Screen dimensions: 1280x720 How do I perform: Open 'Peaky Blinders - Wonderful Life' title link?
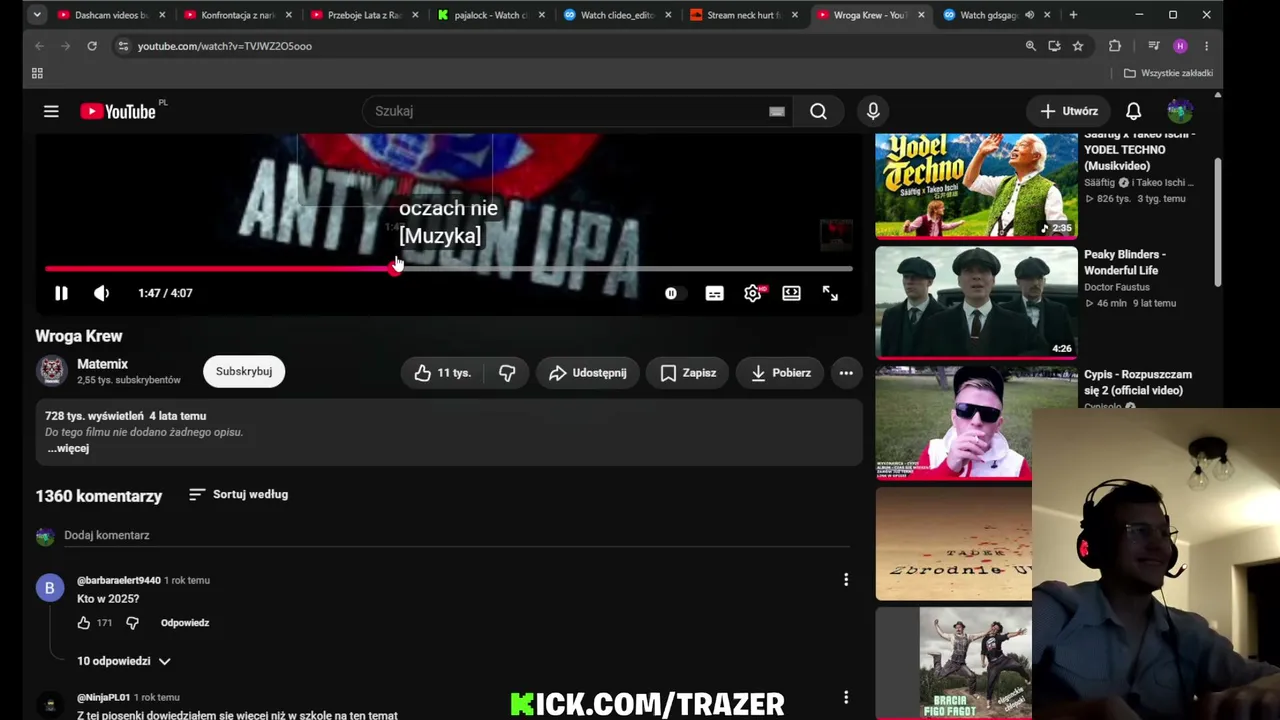[x=1125, y=262]
